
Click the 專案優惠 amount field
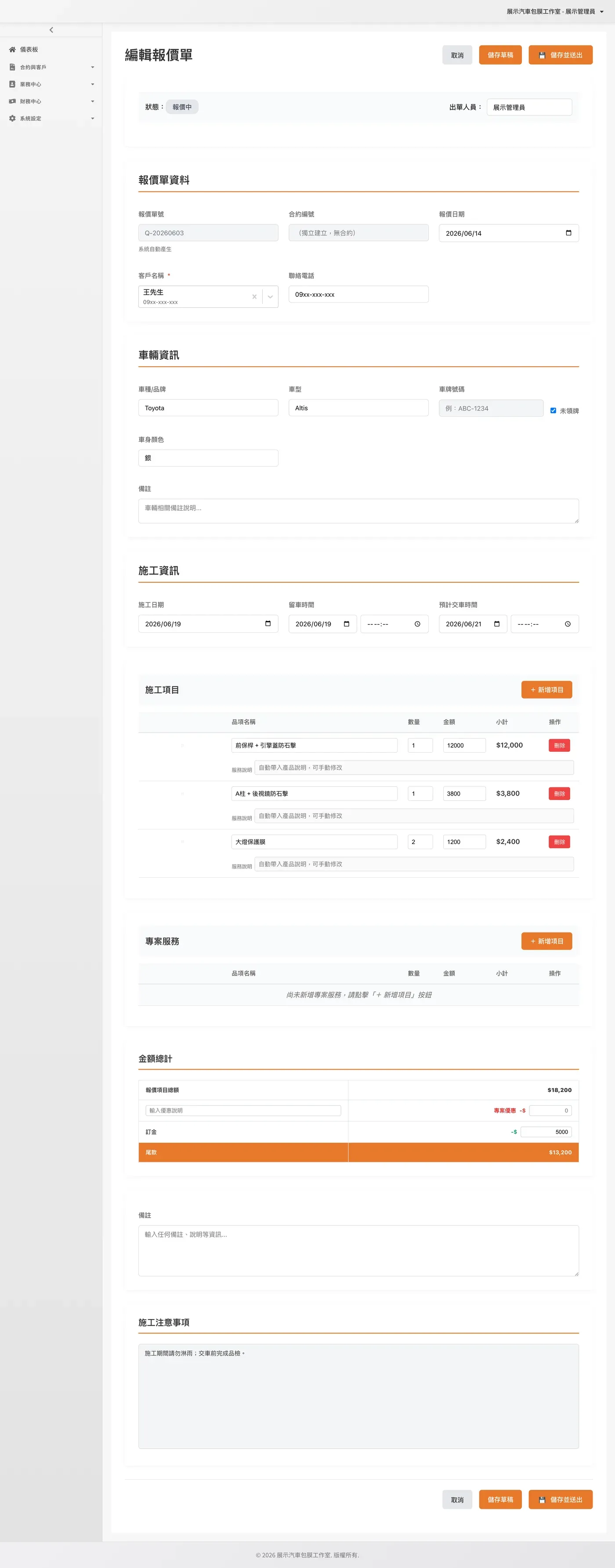click(x=550, y=1110)
